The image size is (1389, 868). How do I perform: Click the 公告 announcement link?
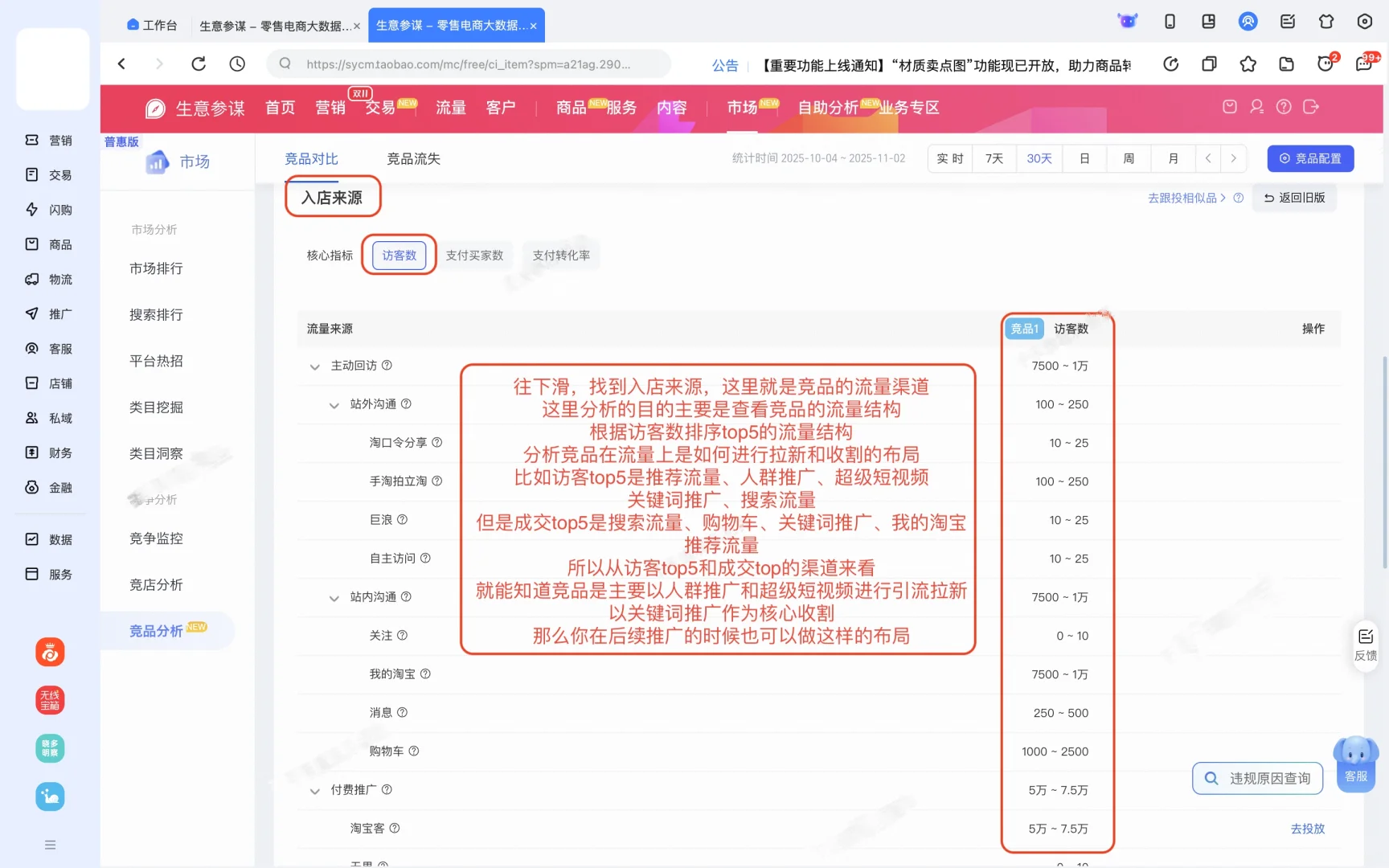pyautogui.click(x=725, y=65)
